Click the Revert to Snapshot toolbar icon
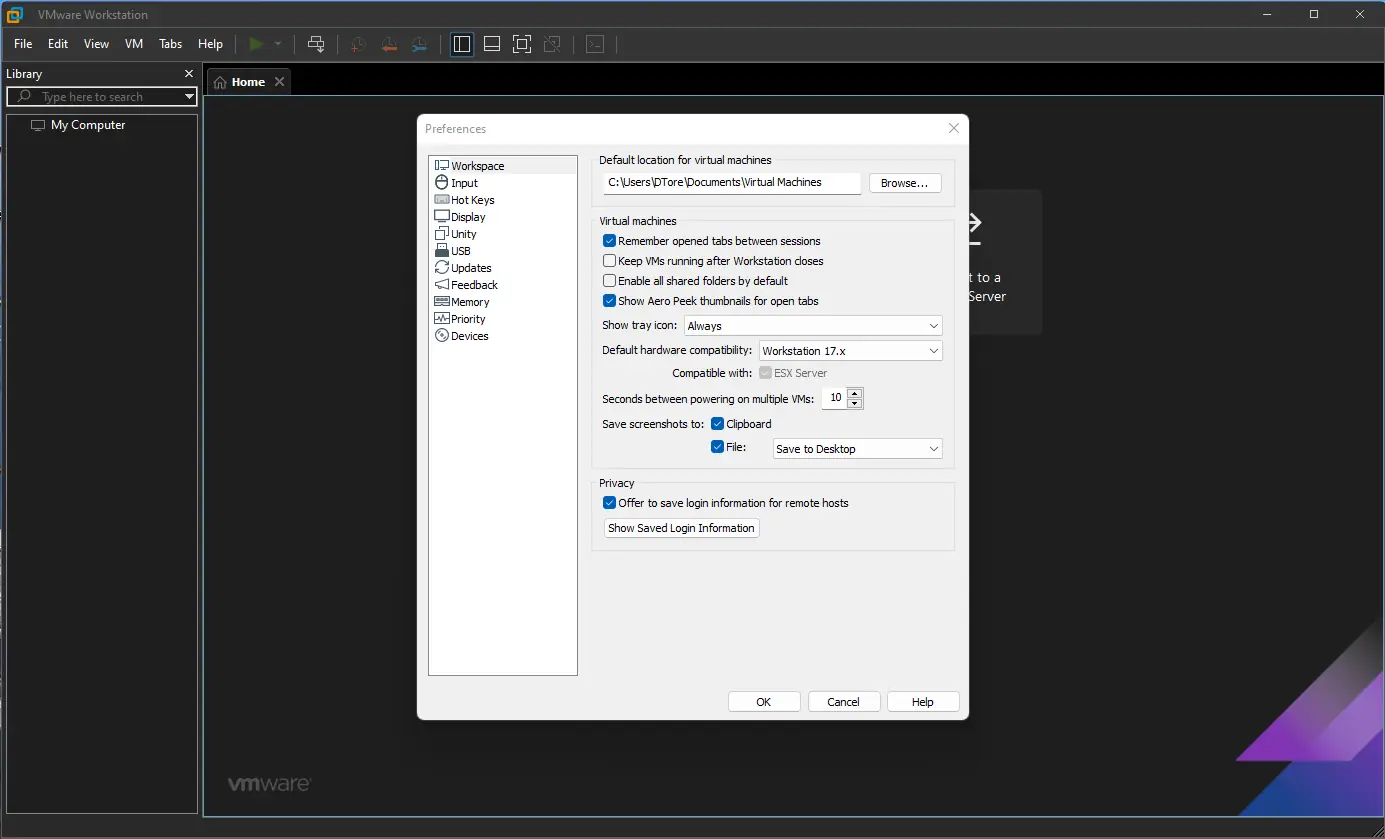The height and width of the screenshot is (839, 1385). tap(389, 44)
